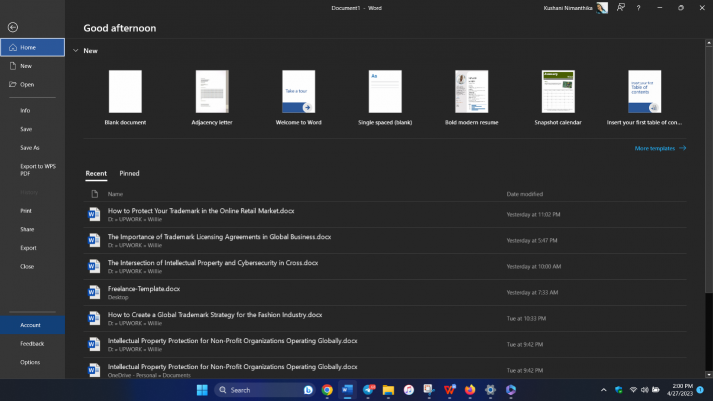Pick the Adjacency letter template
The image size is (713, 401).
point(212,97)
